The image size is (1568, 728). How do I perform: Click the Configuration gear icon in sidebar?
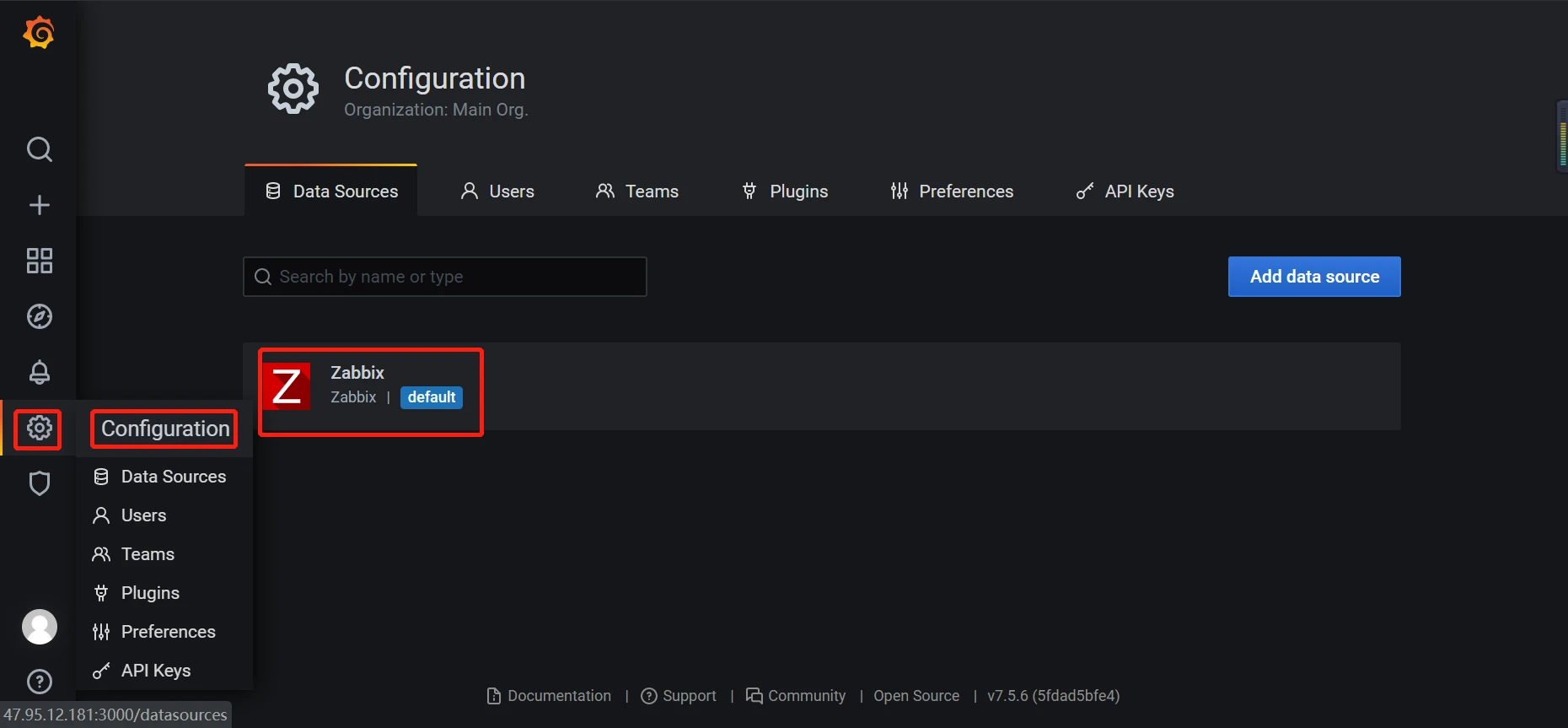pyautogui.click(x=39, y=429)
